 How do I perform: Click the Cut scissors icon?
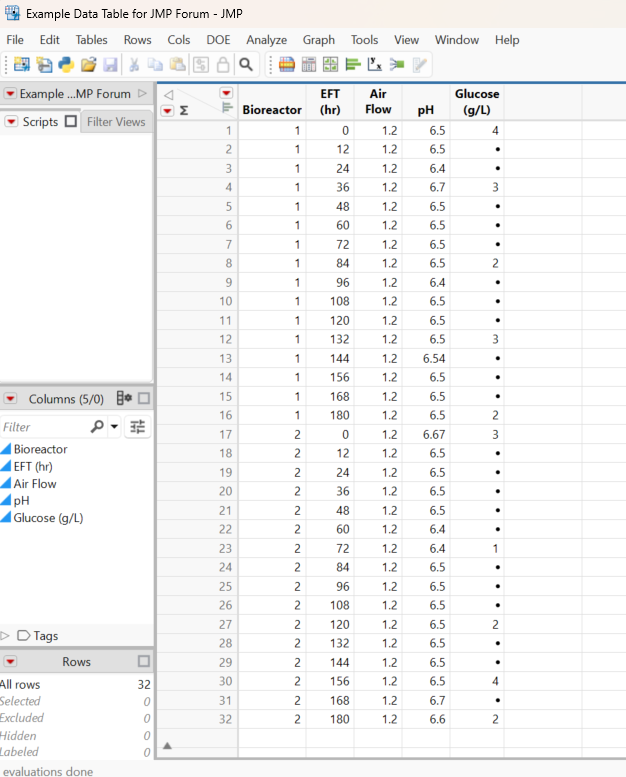(x=134, y=64)
